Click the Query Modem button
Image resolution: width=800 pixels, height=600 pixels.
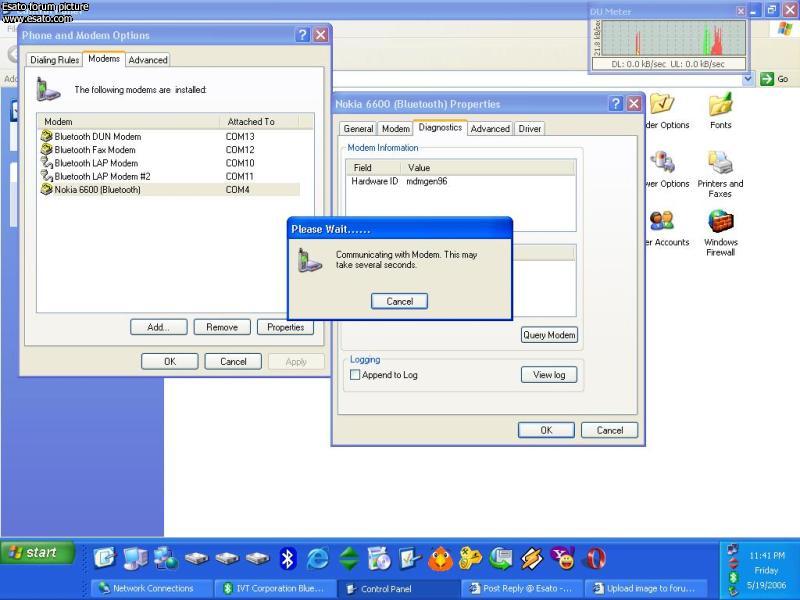(549, 335)
